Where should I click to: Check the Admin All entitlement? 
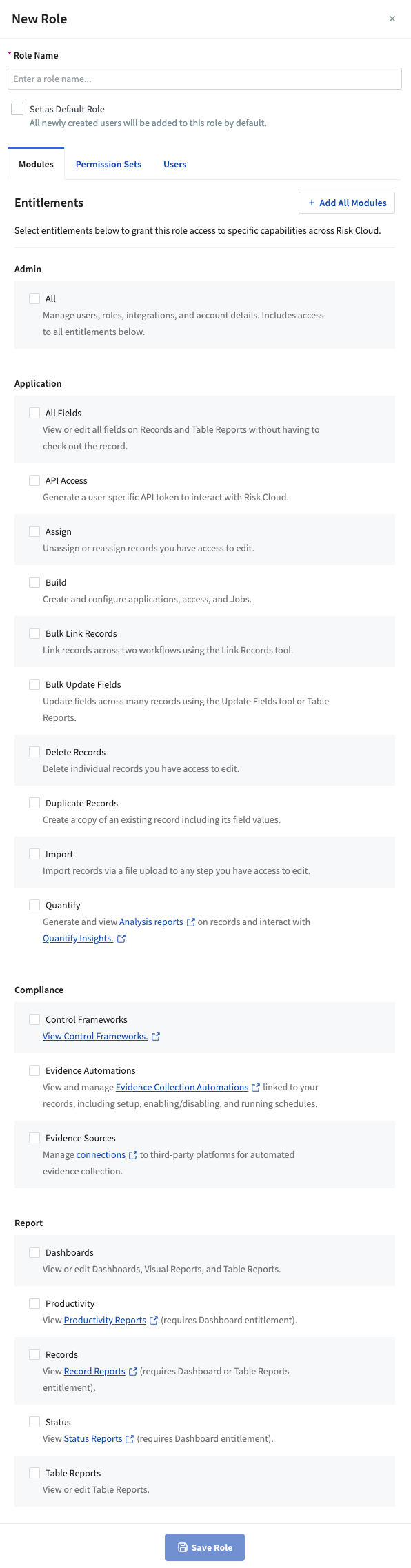(34, 298)
